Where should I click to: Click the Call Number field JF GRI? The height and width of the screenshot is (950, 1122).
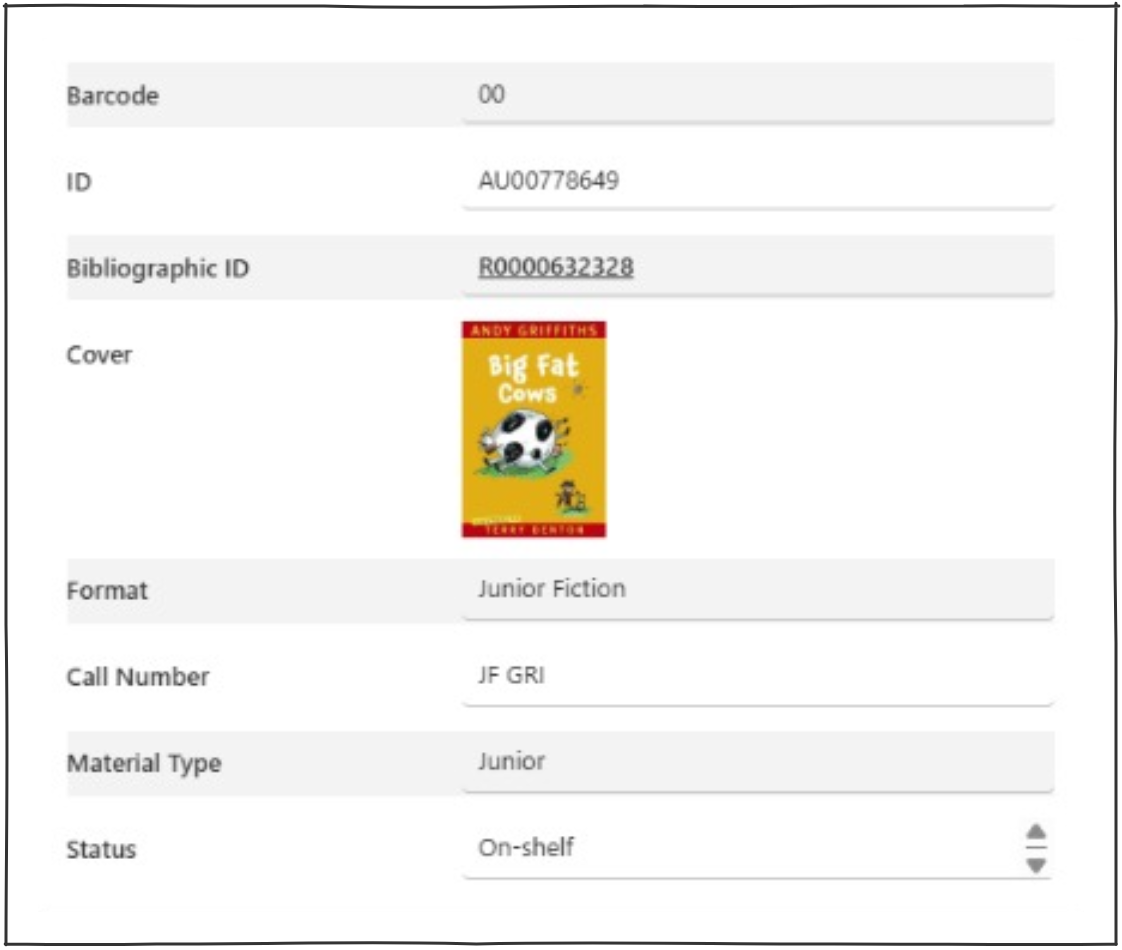pos(758,675)
